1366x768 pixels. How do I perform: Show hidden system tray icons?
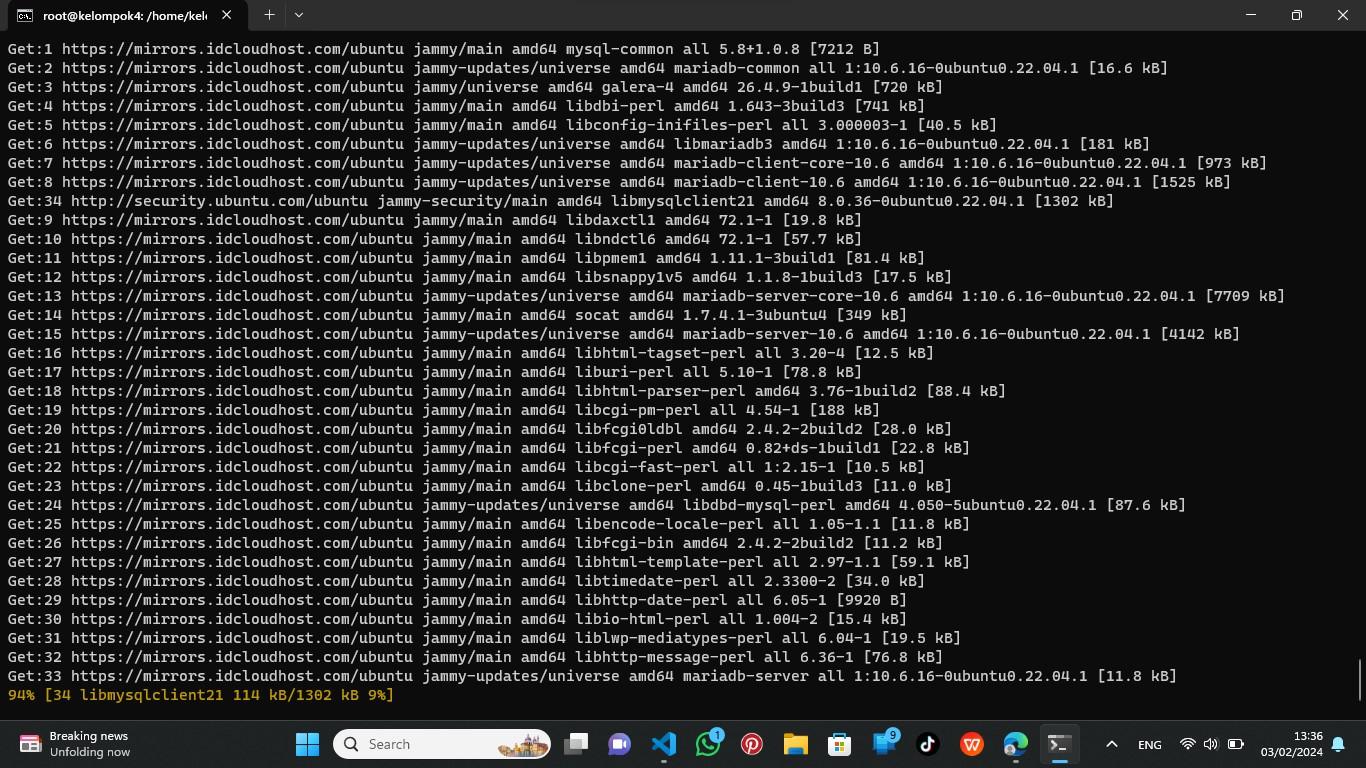(1111, 744)
